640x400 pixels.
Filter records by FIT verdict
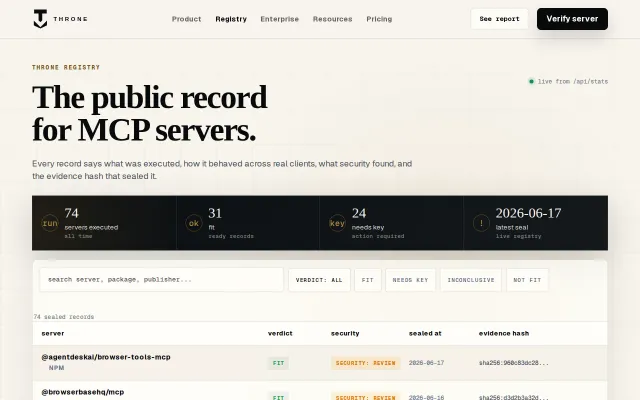point(368,280)
